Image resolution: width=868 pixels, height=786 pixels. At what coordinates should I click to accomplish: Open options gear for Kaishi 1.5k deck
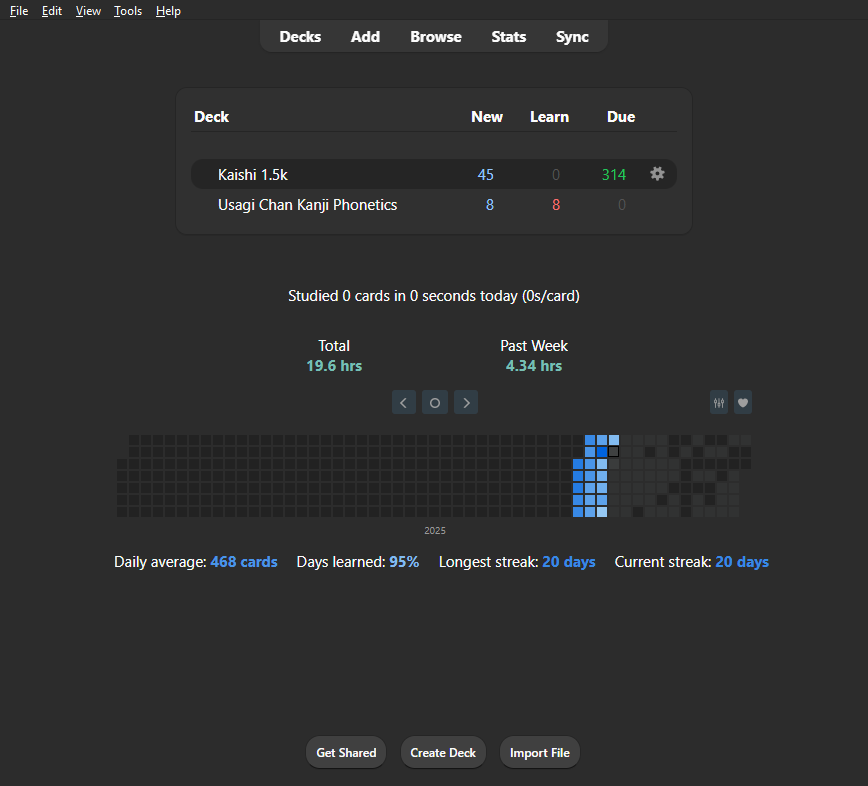pyautogui.click(x=657, y=174)
